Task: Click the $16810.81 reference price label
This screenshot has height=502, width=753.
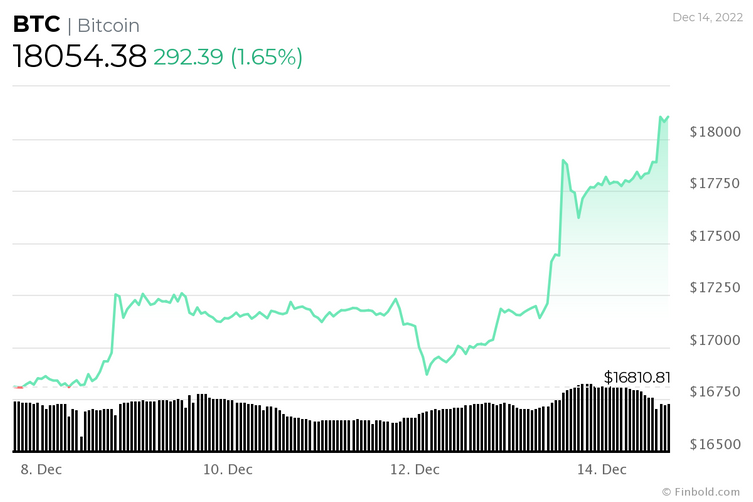Action: point(637,377)
